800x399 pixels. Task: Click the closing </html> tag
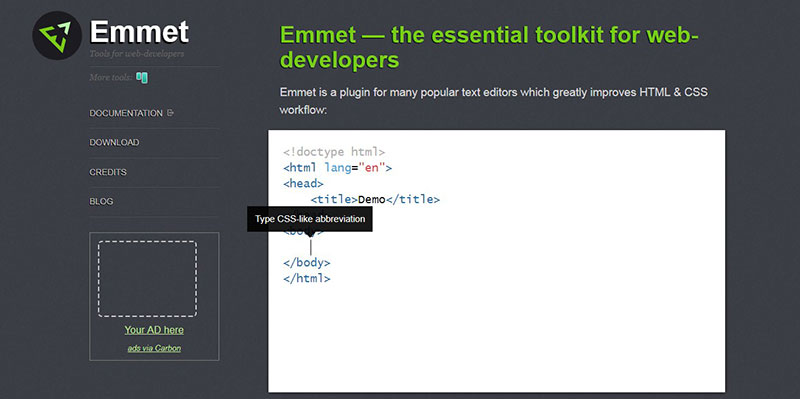[307, 279]
